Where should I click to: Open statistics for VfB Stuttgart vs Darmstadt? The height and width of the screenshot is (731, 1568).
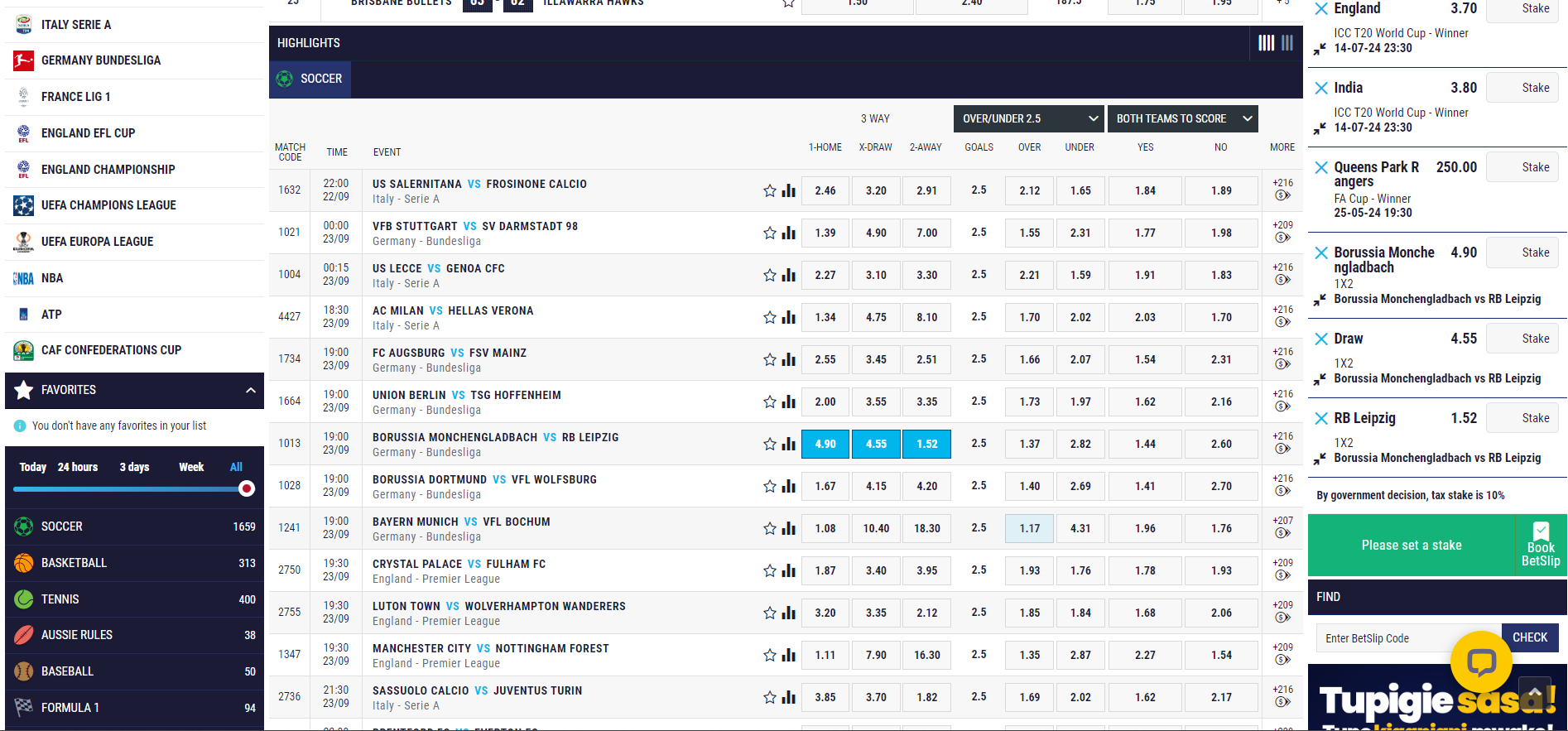click(789, 233)
